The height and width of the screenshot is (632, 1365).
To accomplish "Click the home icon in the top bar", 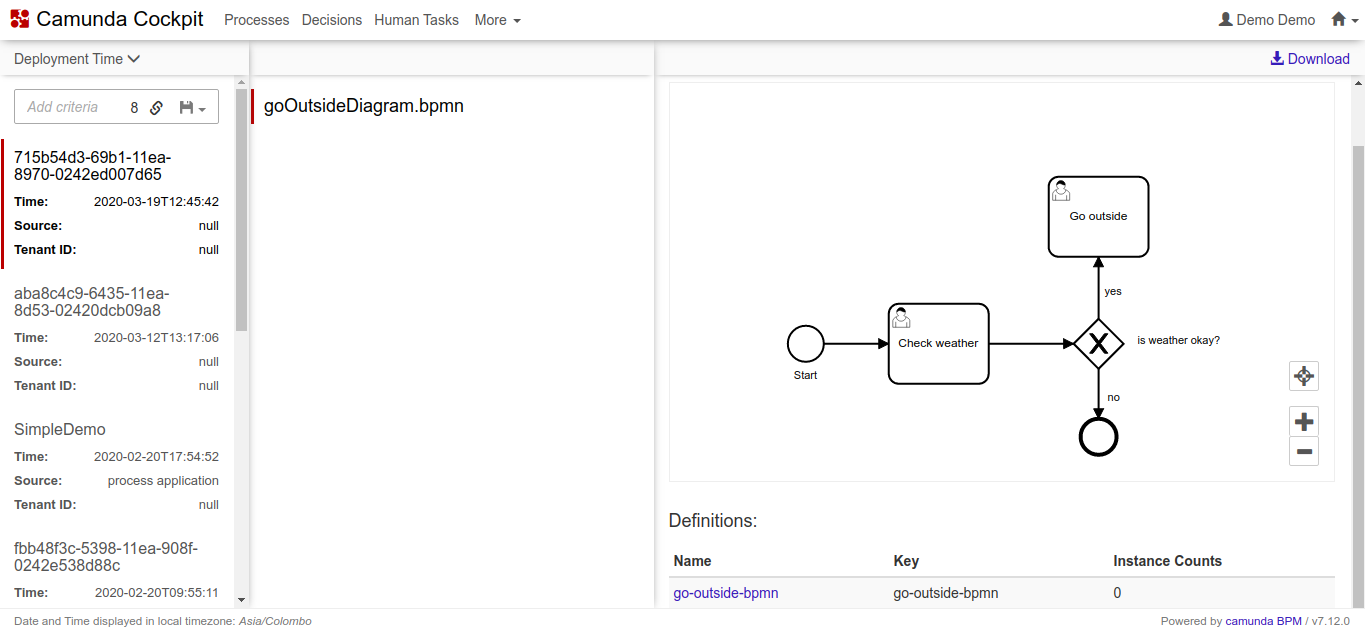I will point(1340,19).
